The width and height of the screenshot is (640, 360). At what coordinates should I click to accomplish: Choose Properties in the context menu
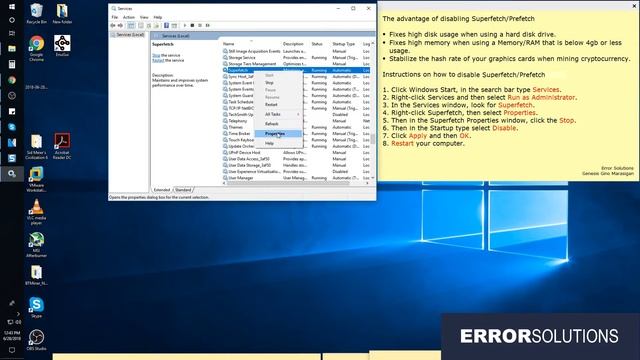coord(278,133)
